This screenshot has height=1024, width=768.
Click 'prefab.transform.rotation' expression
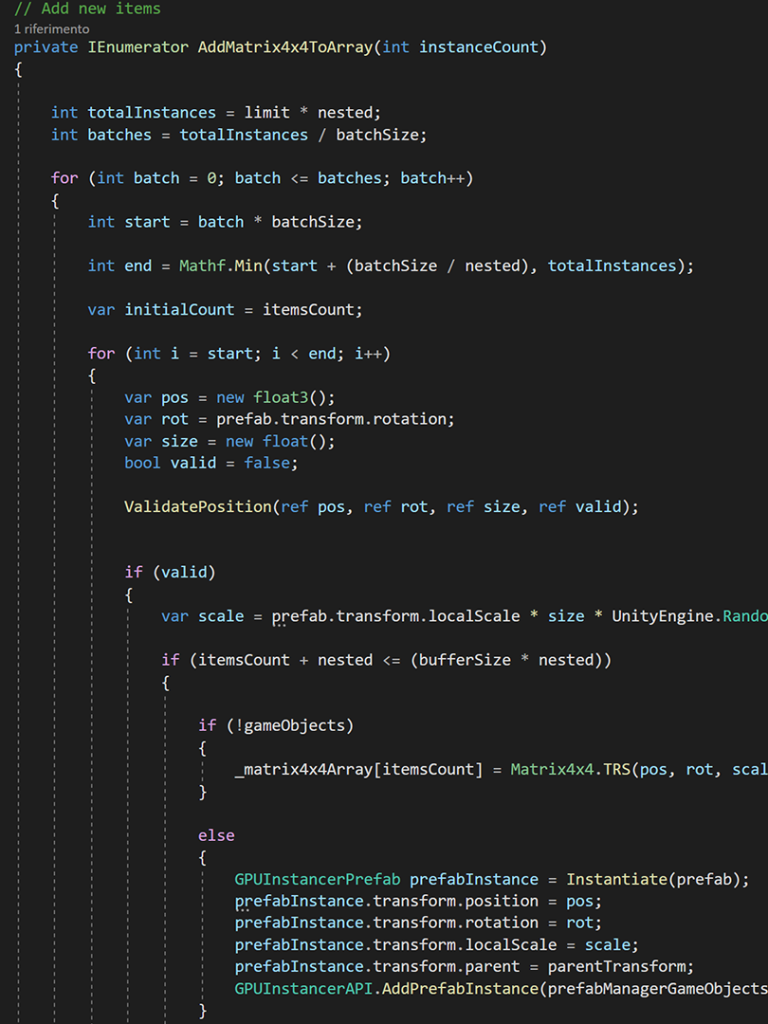click(331, 419)
